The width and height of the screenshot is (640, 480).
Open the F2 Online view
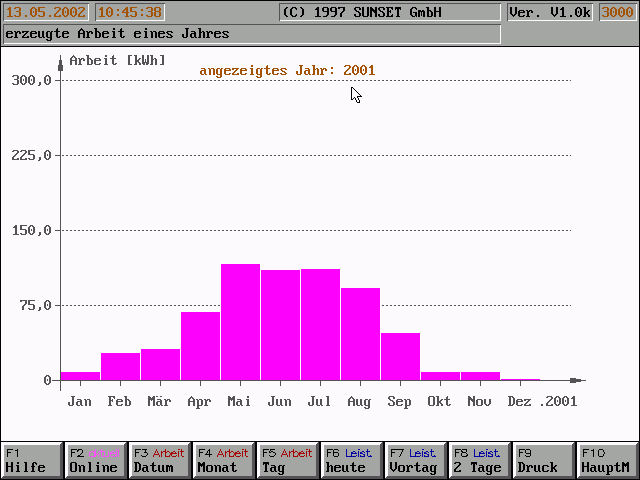[x=96, y=460]
